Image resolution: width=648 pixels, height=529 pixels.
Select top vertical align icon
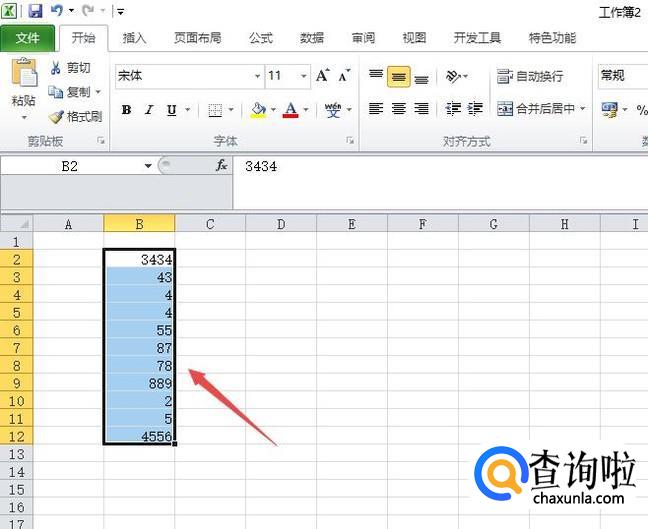pyautogui.click(x=376, y=76)
